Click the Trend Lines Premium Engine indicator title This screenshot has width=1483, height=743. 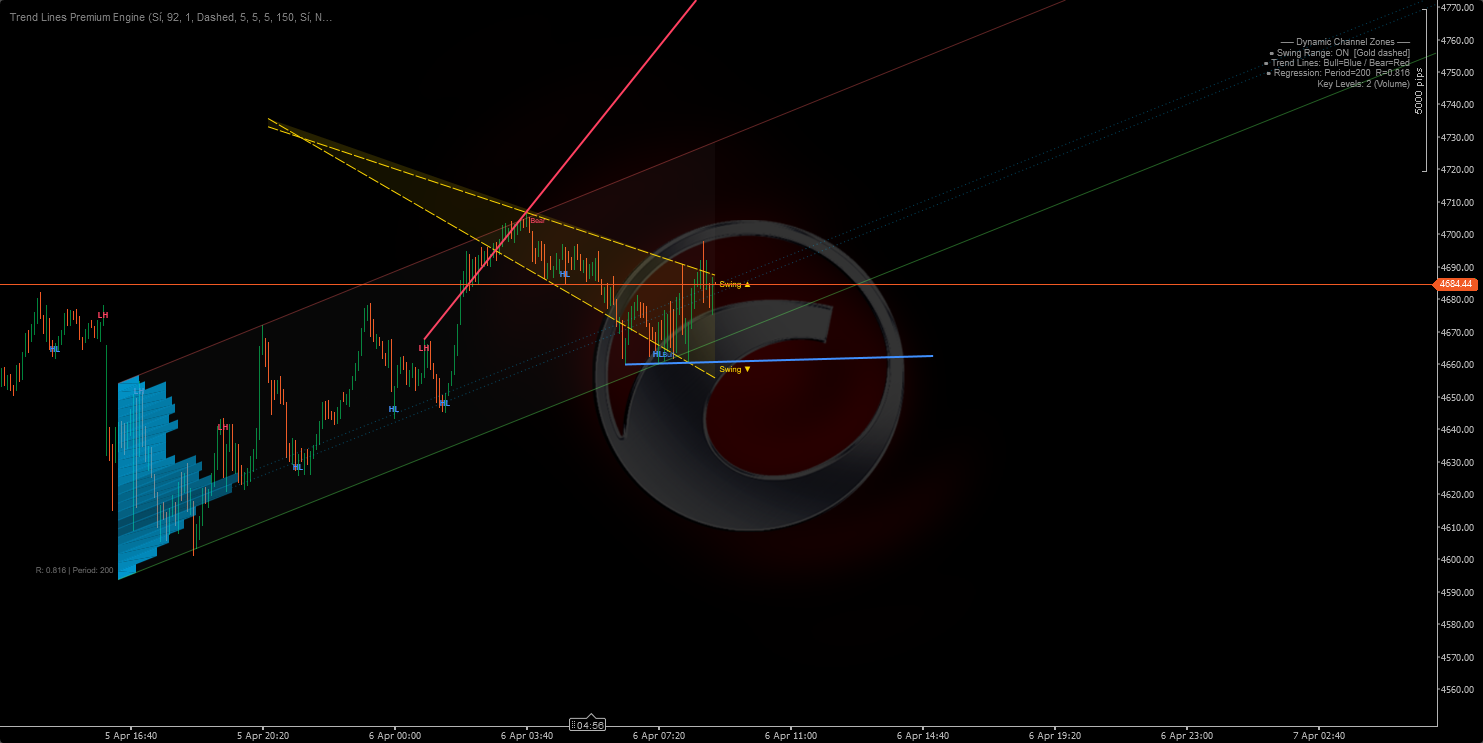click(171, 17)
